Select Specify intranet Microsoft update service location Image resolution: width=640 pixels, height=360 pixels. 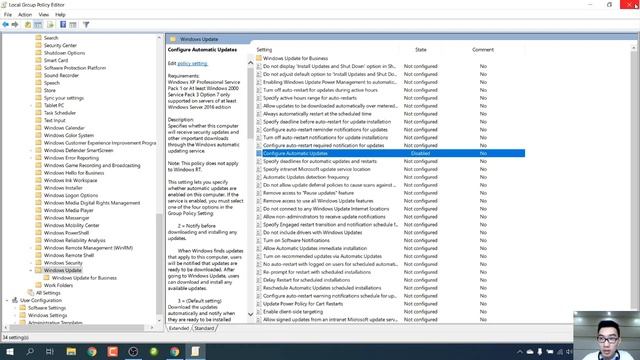316,169
